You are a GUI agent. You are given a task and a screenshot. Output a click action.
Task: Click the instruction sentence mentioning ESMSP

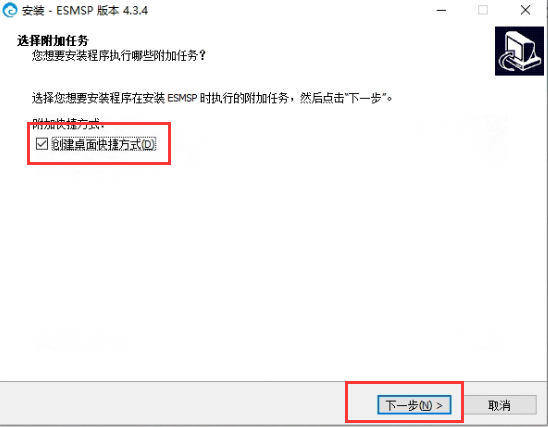pyautogui.click(x=212, y=98)
